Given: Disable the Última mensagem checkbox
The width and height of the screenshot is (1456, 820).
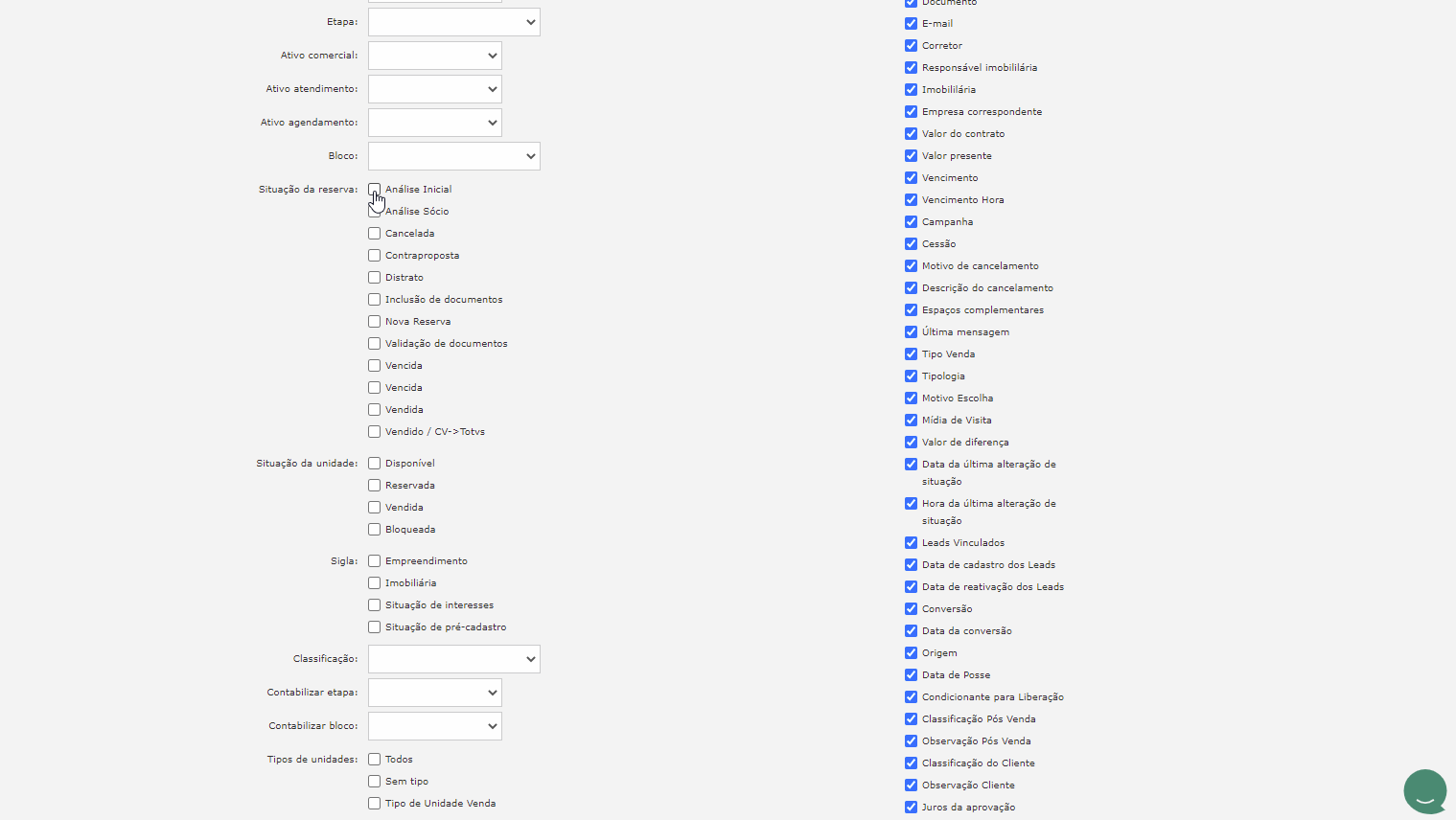Looking at the screenshot, I should (912, 332).
